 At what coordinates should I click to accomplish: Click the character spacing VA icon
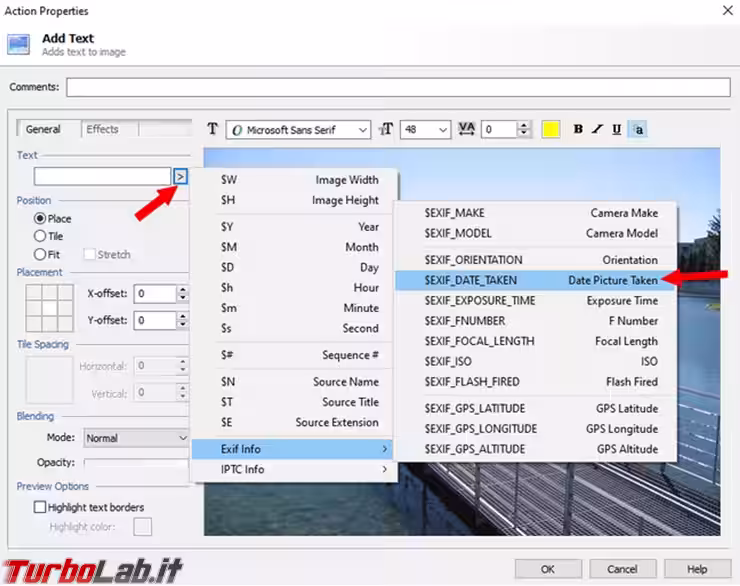pos(467,129)
